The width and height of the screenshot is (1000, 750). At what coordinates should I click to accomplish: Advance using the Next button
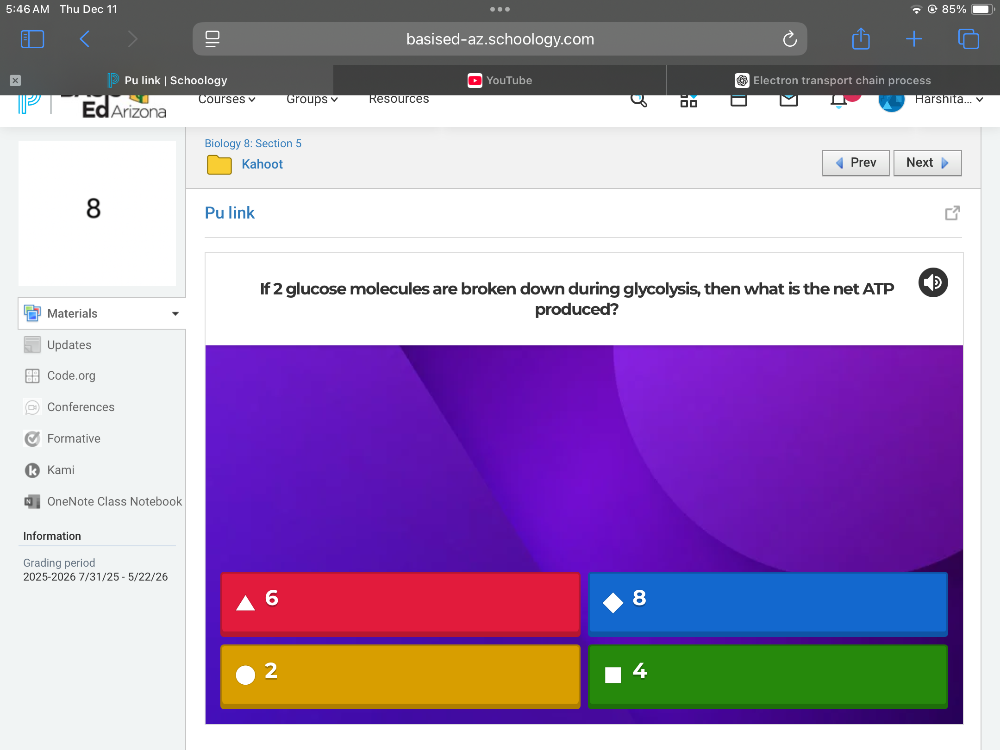click(x=926, y=163)
